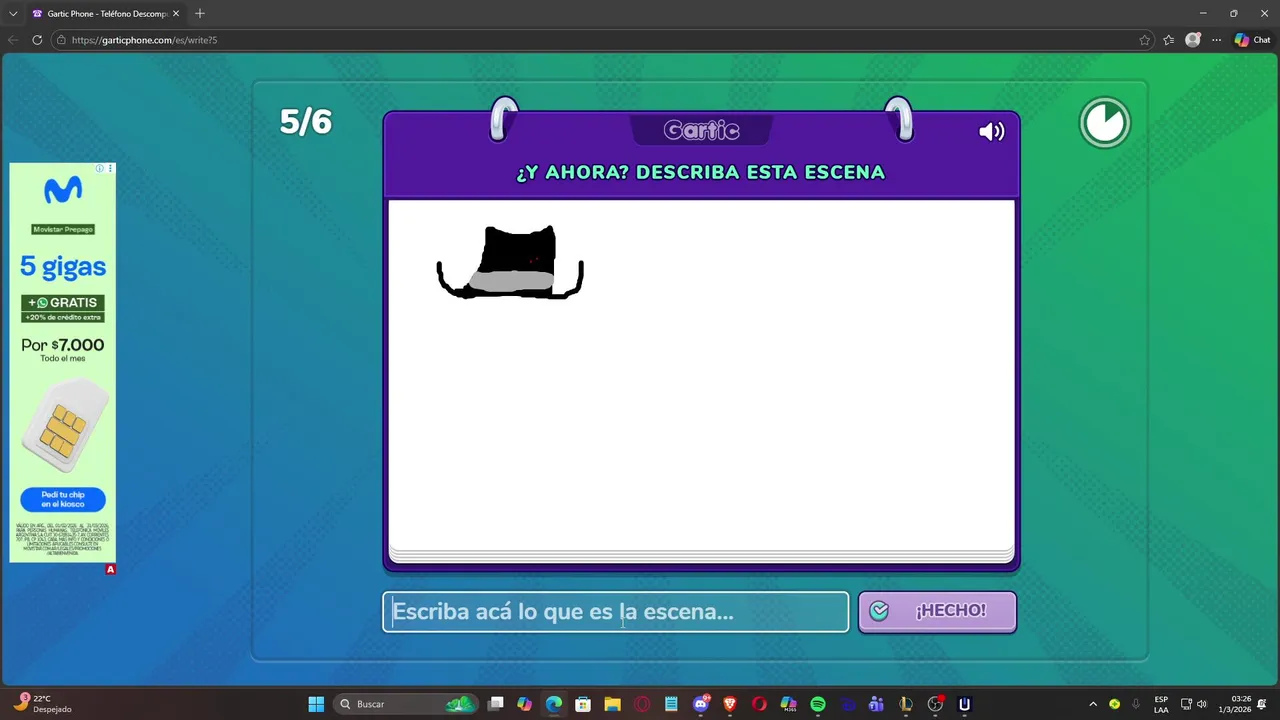Screen dimensions: 1280x720
Task: Open the browser profile avatar
Action: (1193, 40)
